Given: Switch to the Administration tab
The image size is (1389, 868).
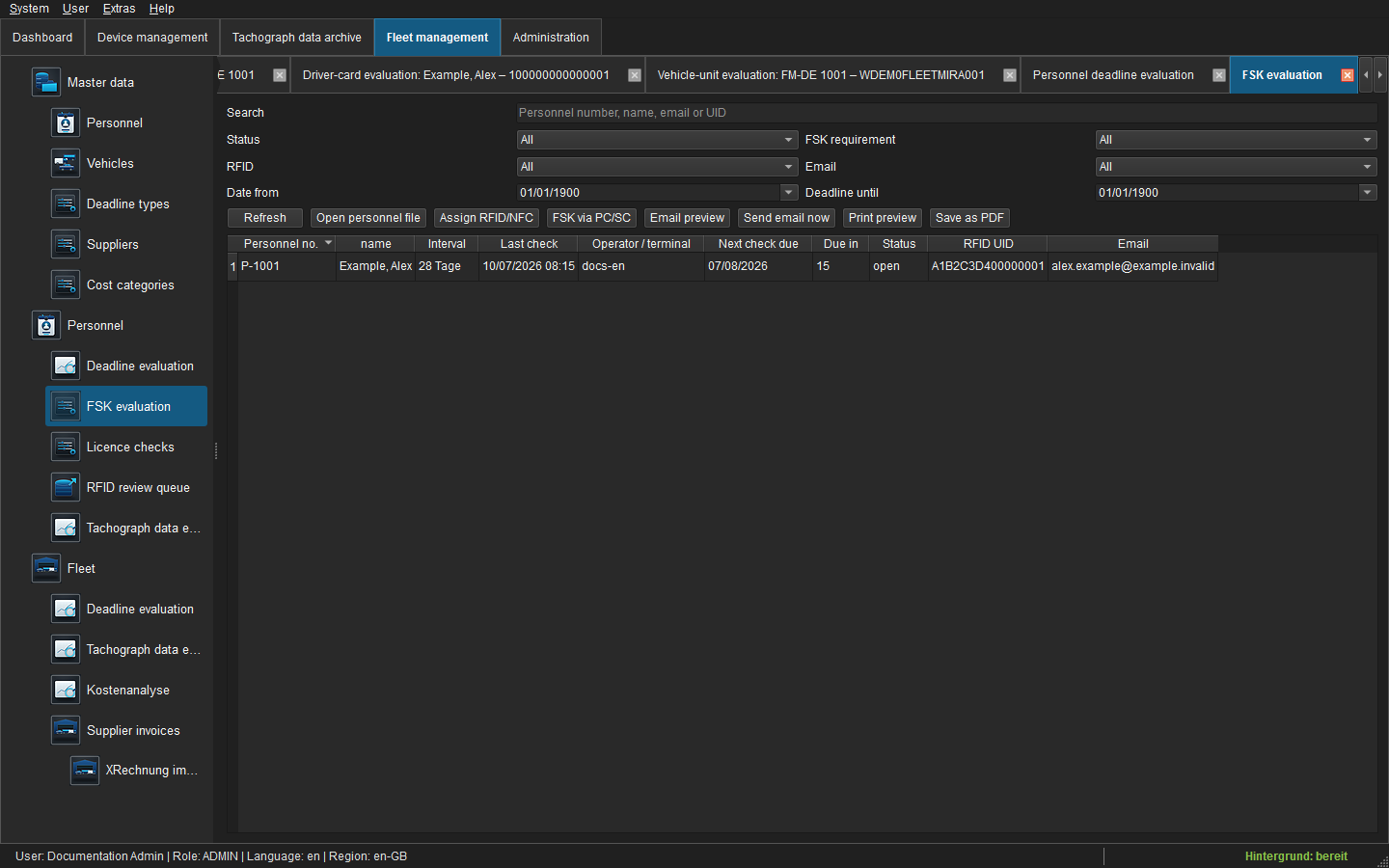Looking at the screenshot, I should tap(551, 38).
